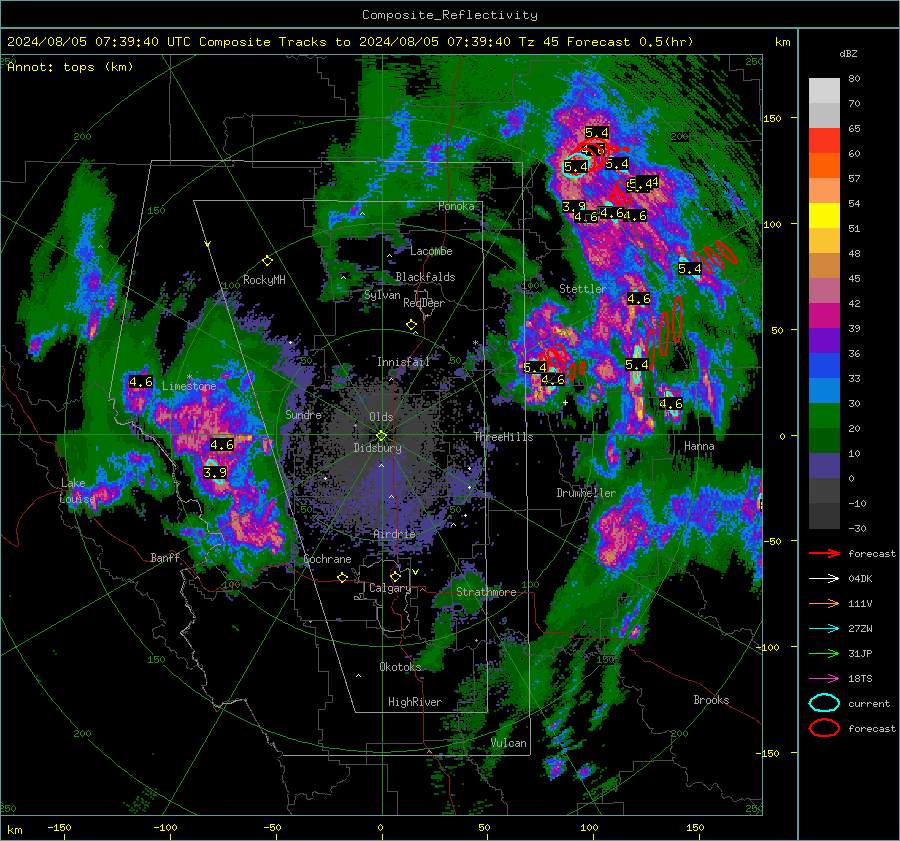The width and height of the screenshot is (900, 841).
Task: Select the ThreeHills map label
Action: click(503, 437)
